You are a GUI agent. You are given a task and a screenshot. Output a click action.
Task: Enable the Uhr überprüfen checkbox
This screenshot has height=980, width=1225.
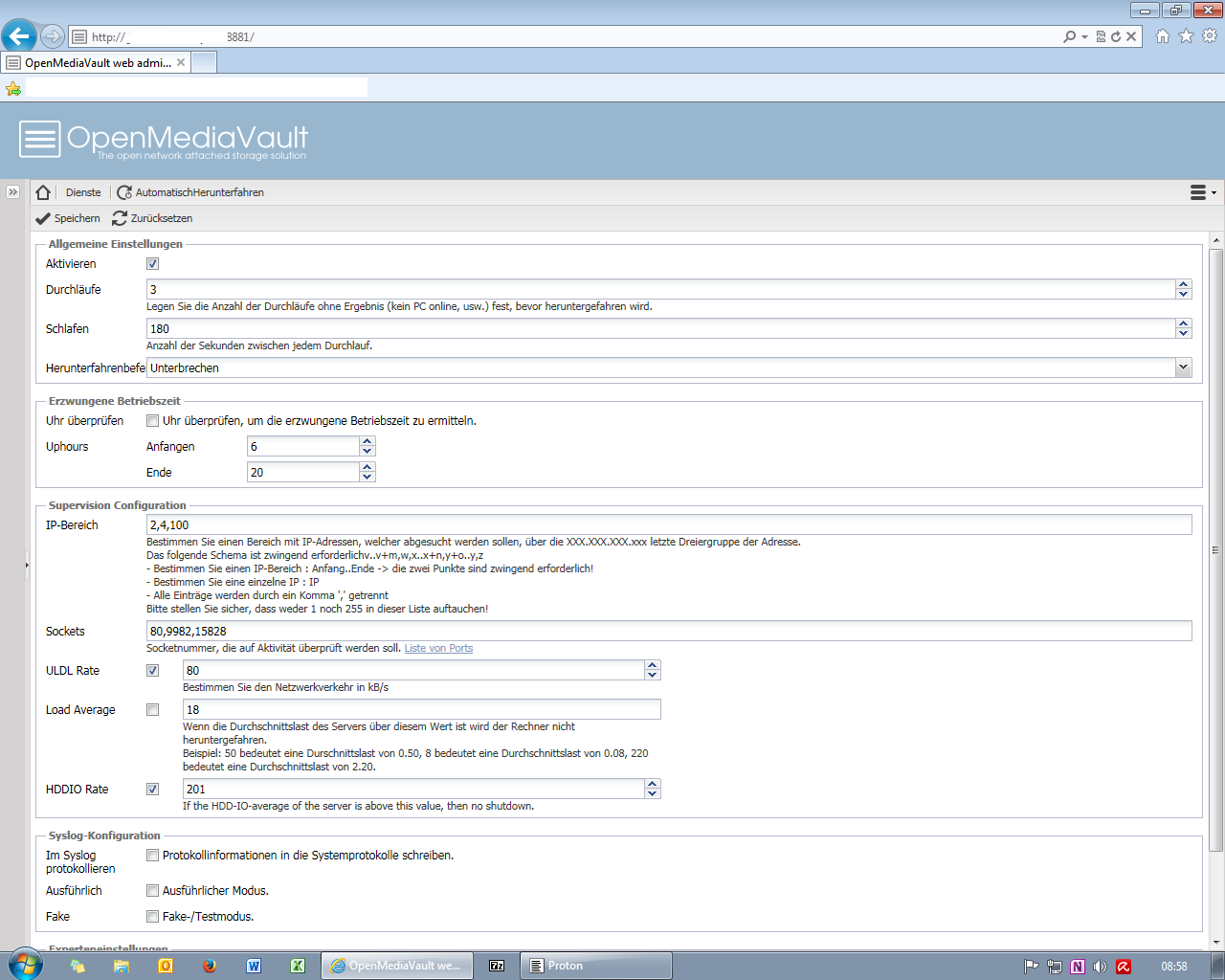point(152,421)
